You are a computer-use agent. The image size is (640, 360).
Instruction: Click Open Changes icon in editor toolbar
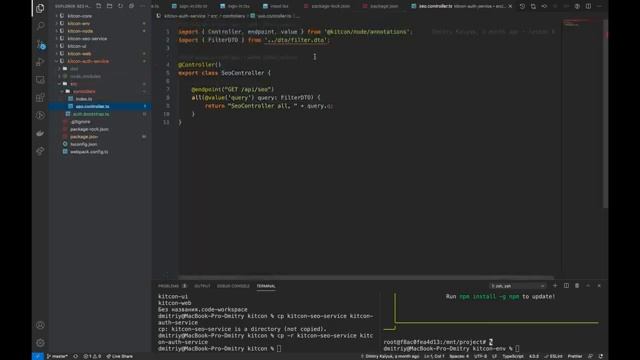point(533,6)
